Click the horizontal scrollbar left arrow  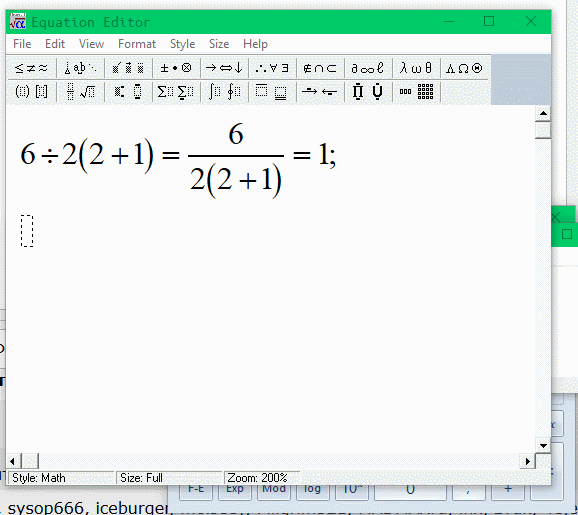(12, 461)
